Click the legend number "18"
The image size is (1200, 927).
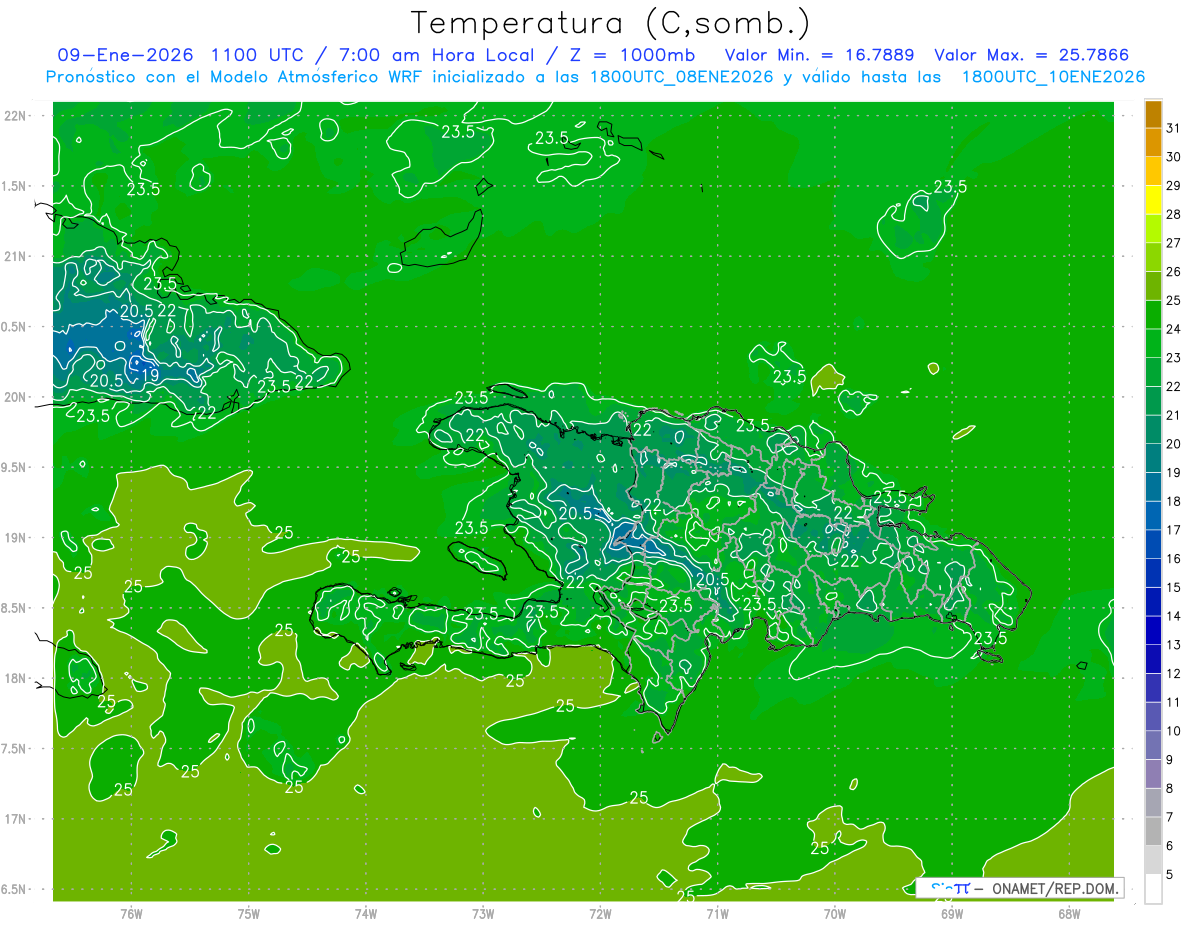pyautogui.click(x=1173, y=501)
